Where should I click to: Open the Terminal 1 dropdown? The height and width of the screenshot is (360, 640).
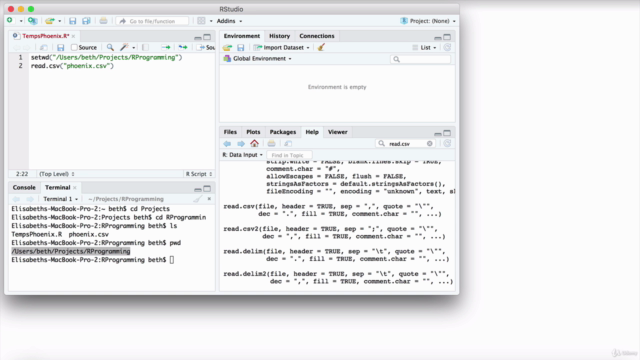tap(60, 199)
